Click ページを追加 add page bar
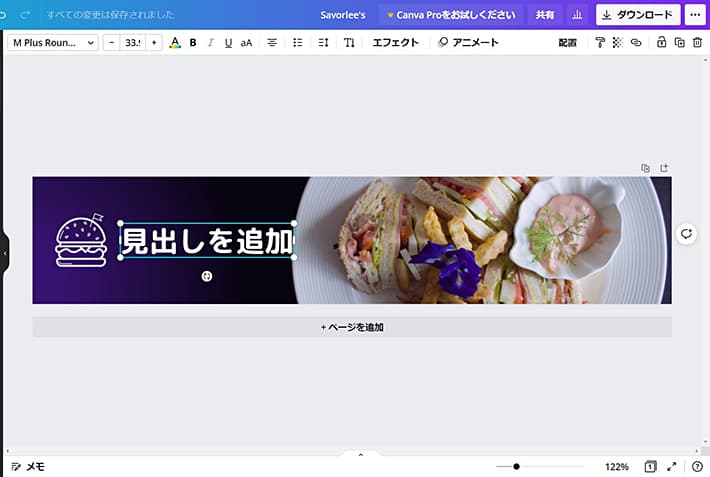710x477 pixels. click(x=352, y=327)
